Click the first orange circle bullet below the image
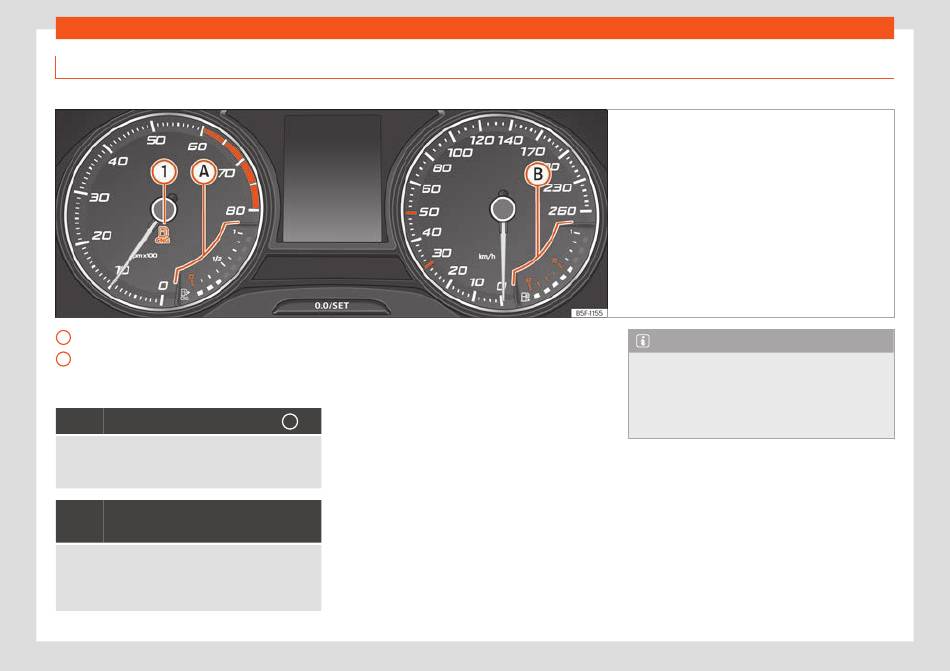Viewport: 950px width, 671px height. [x=63, y=337]
